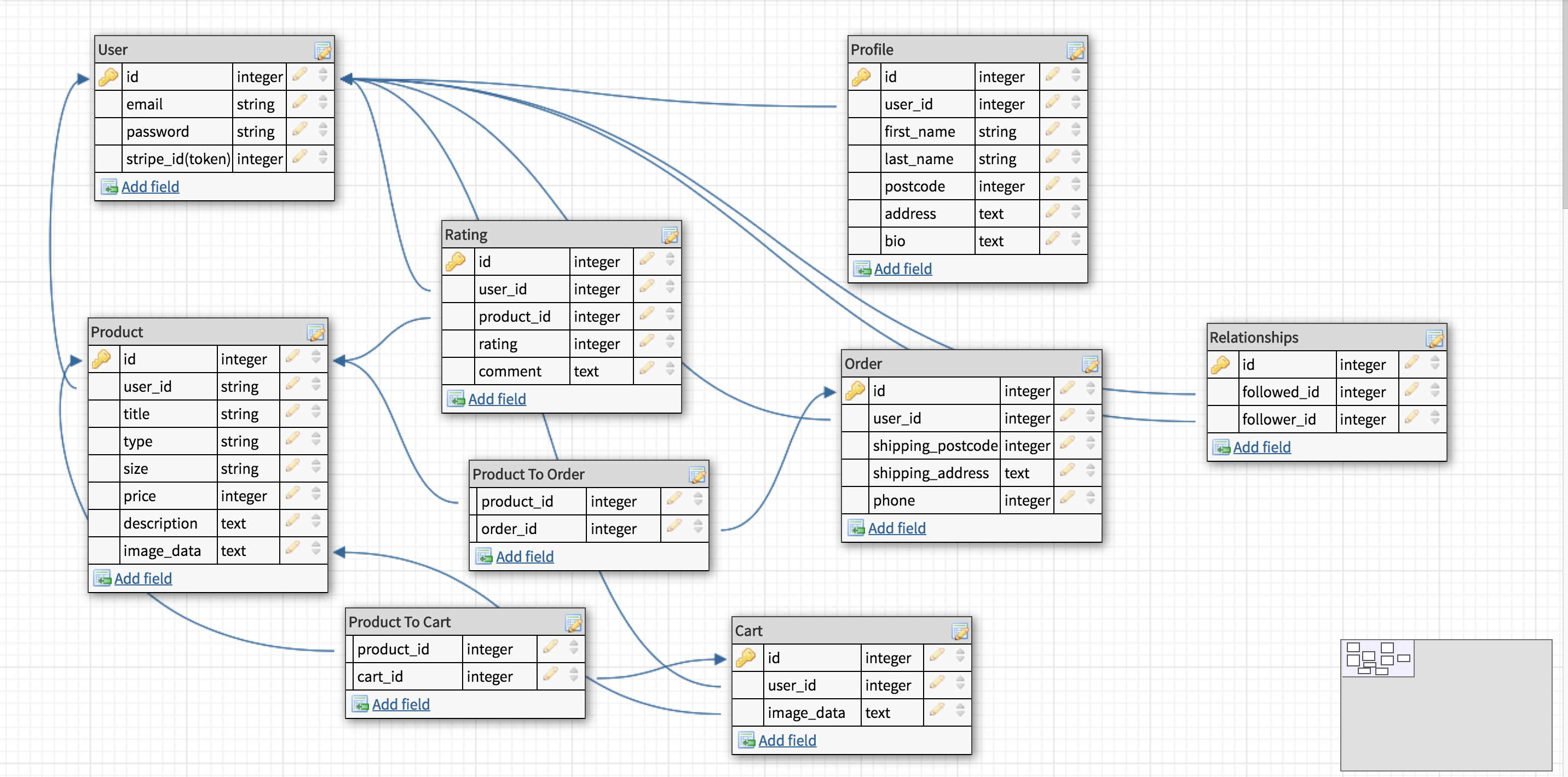Add a field to the Order table

[896, 528]
